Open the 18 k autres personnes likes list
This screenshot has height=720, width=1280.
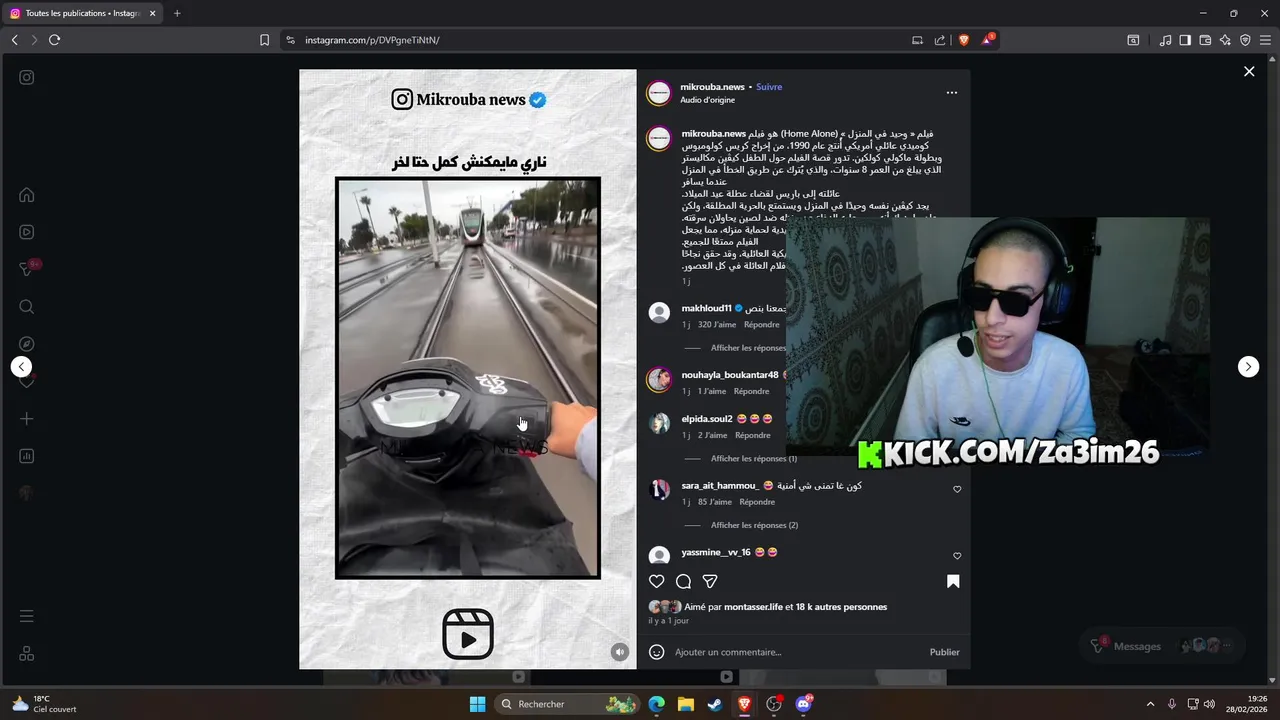[841, 607]
